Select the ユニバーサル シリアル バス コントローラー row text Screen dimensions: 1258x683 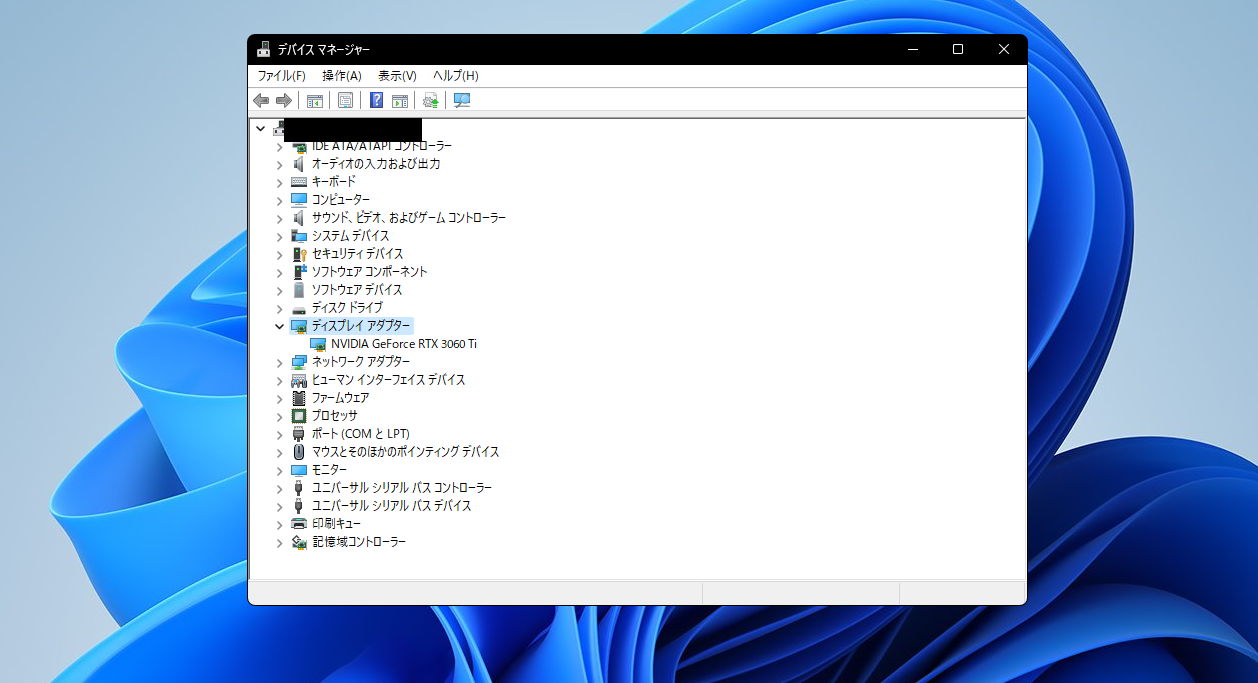pos(402,488)
